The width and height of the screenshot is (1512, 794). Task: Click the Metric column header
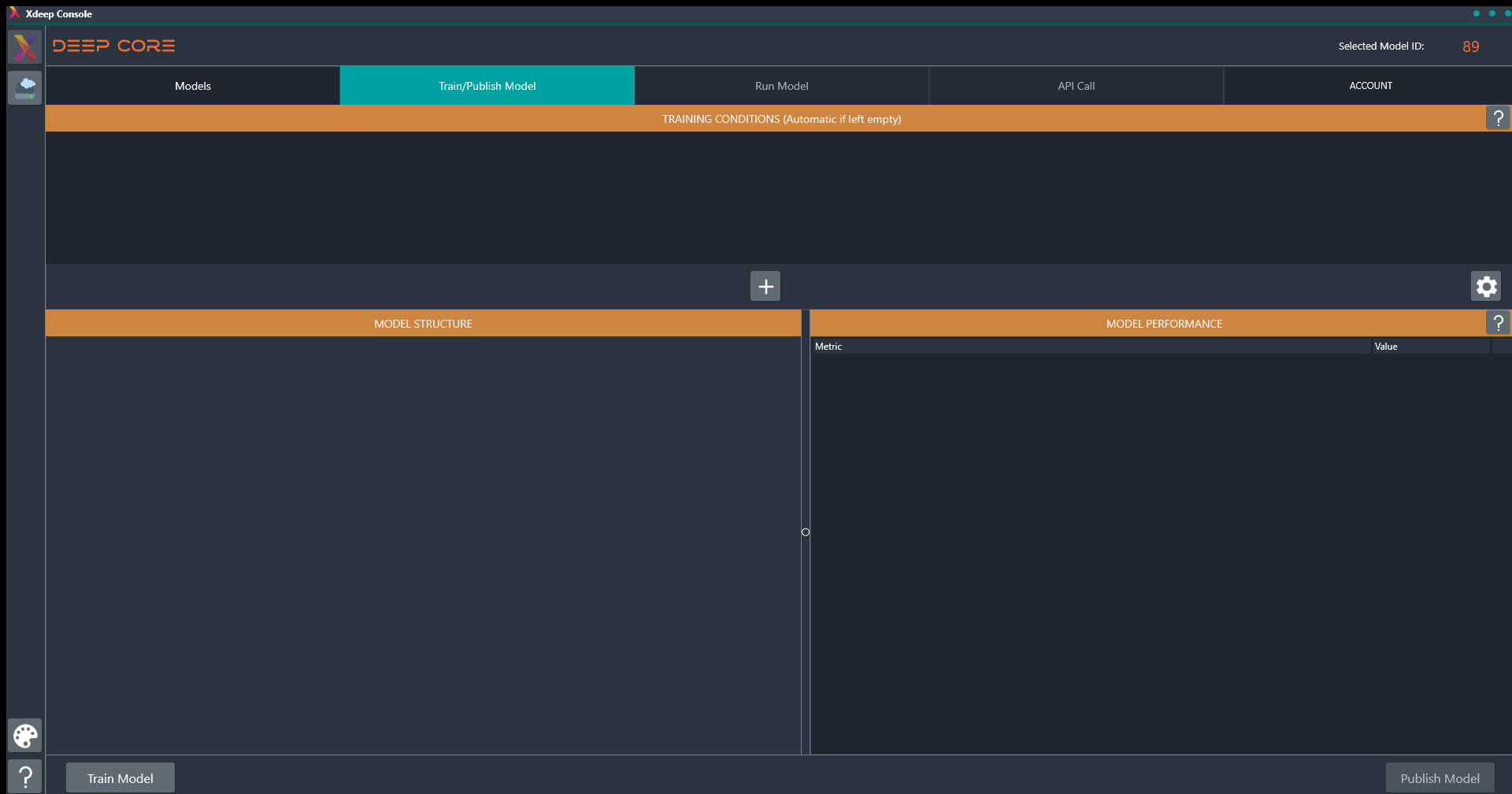tap(1091, 347)
